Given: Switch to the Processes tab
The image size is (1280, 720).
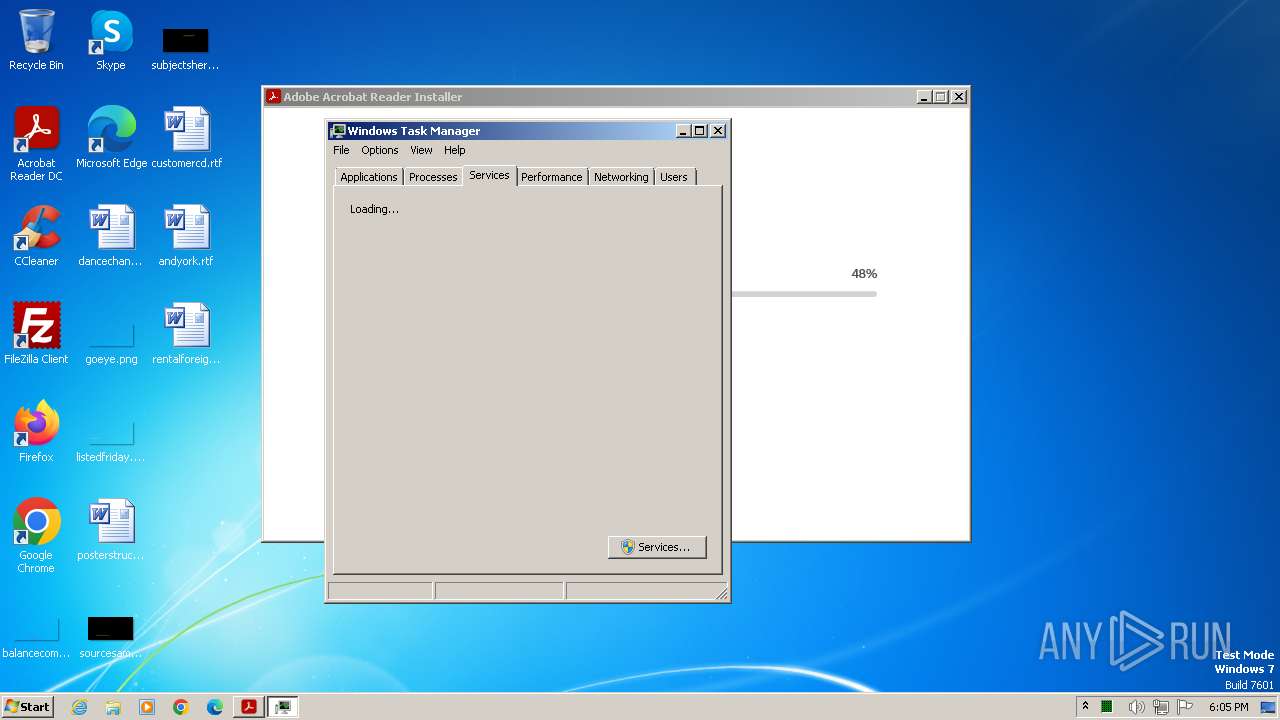Looking at the screenshot, I should click(433, 177).
